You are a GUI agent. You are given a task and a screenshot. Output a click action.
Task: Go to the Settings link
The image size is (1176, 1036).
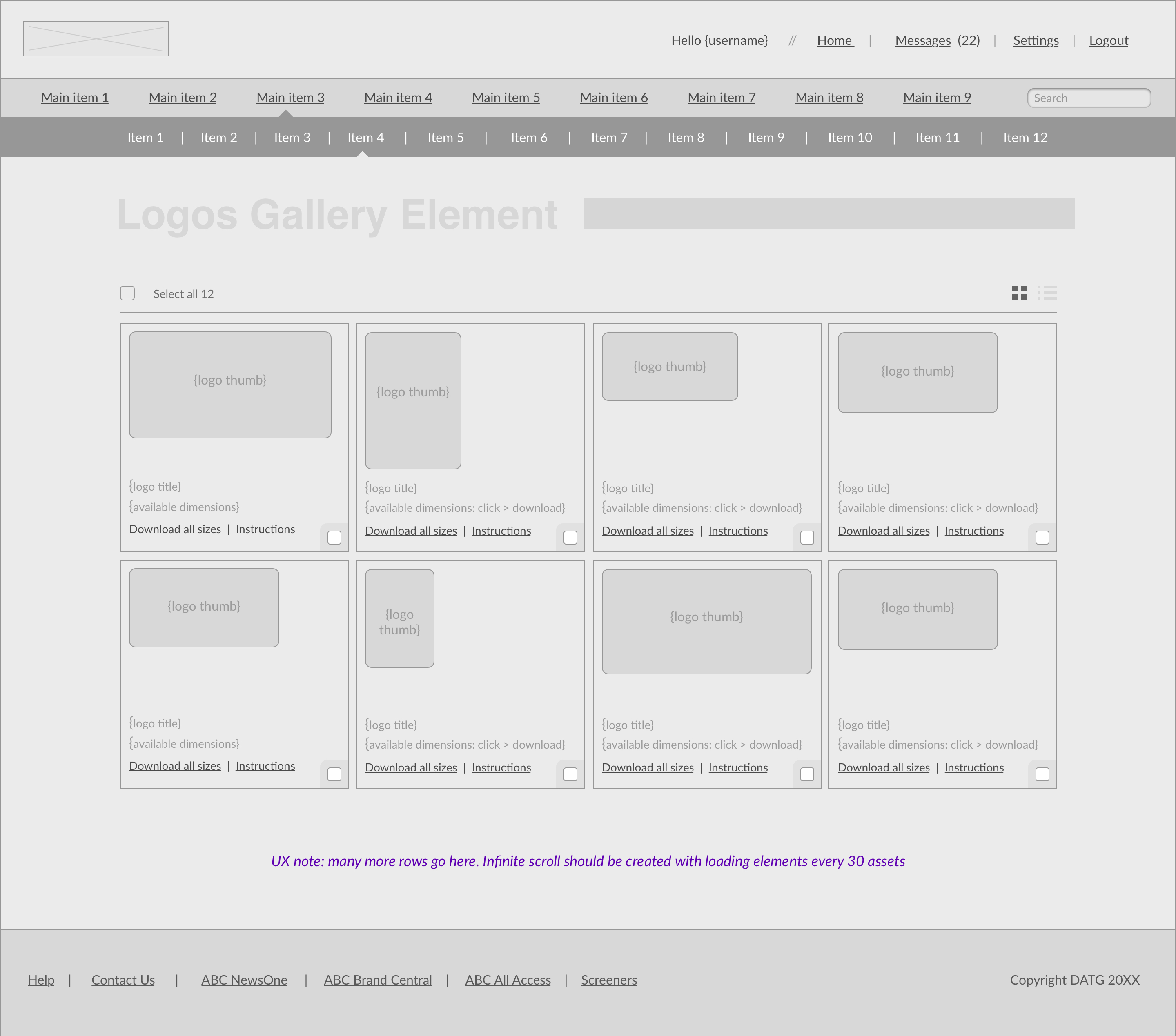[x=1035, y=40]
